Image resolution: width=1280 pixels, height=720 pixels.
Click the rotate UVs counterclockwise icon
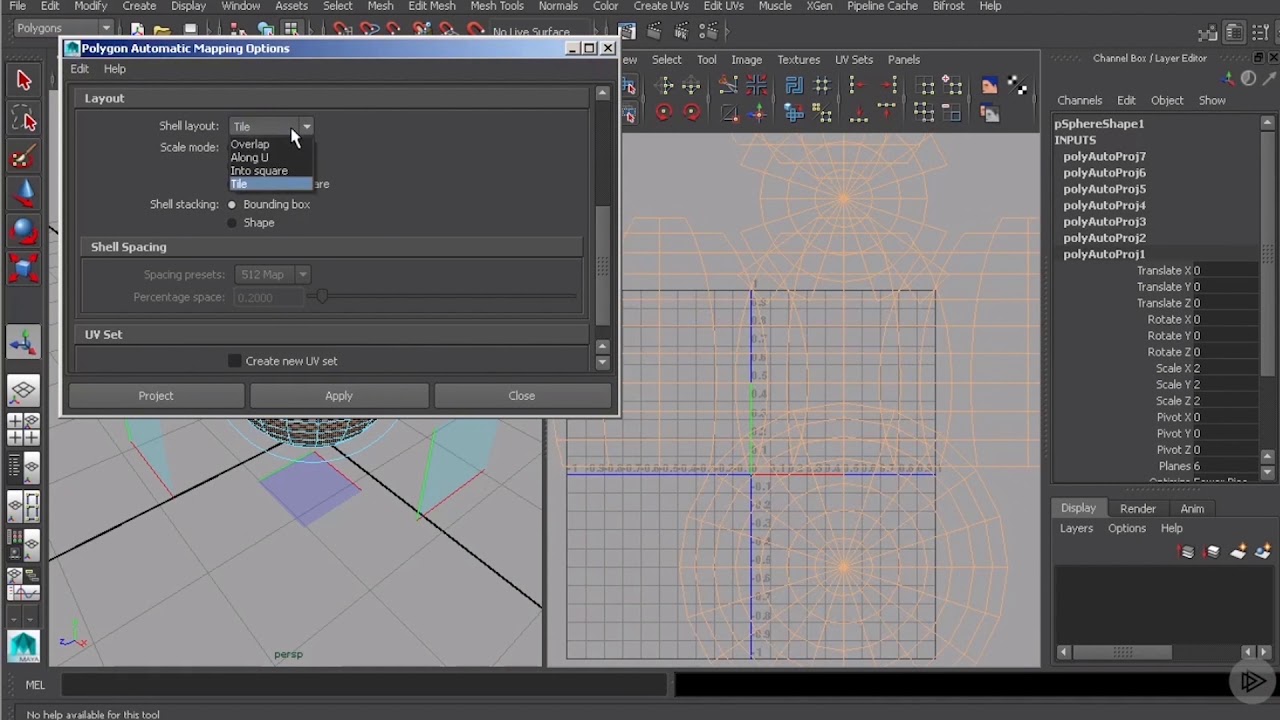tap(664, 113)
